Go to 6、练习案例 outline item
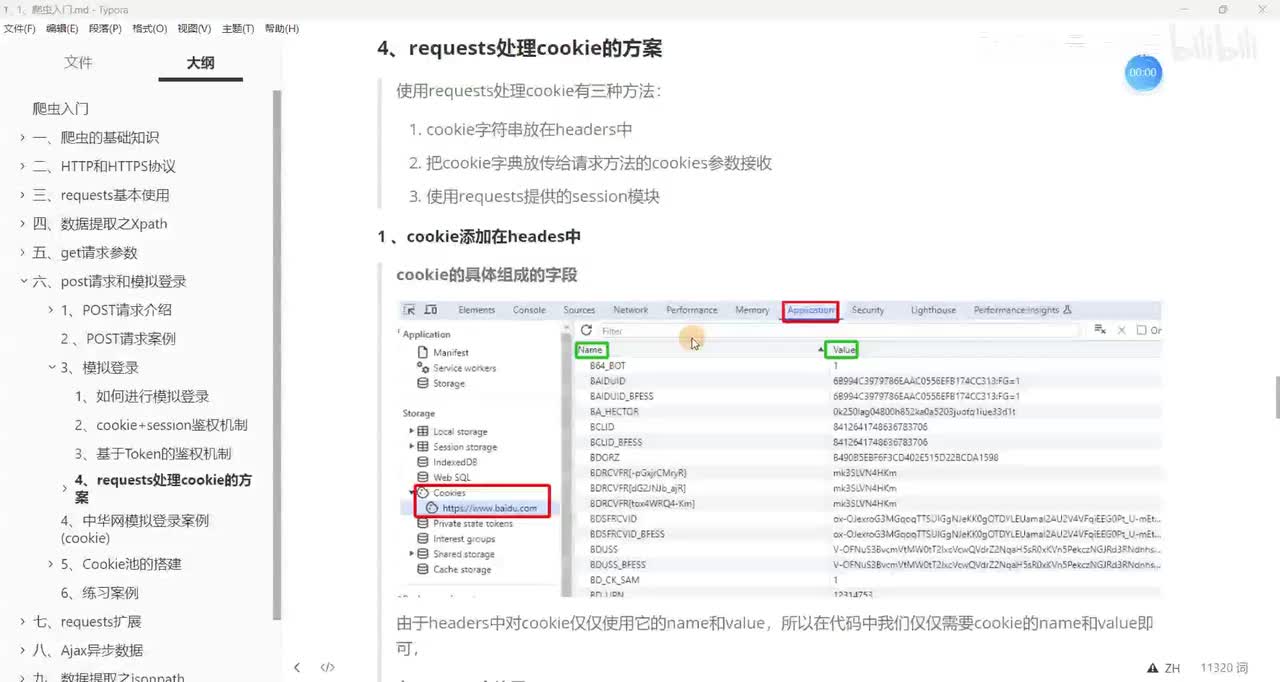Image resolution: width=1280 pixels, height=682 pixels. [x=99, y=593]
